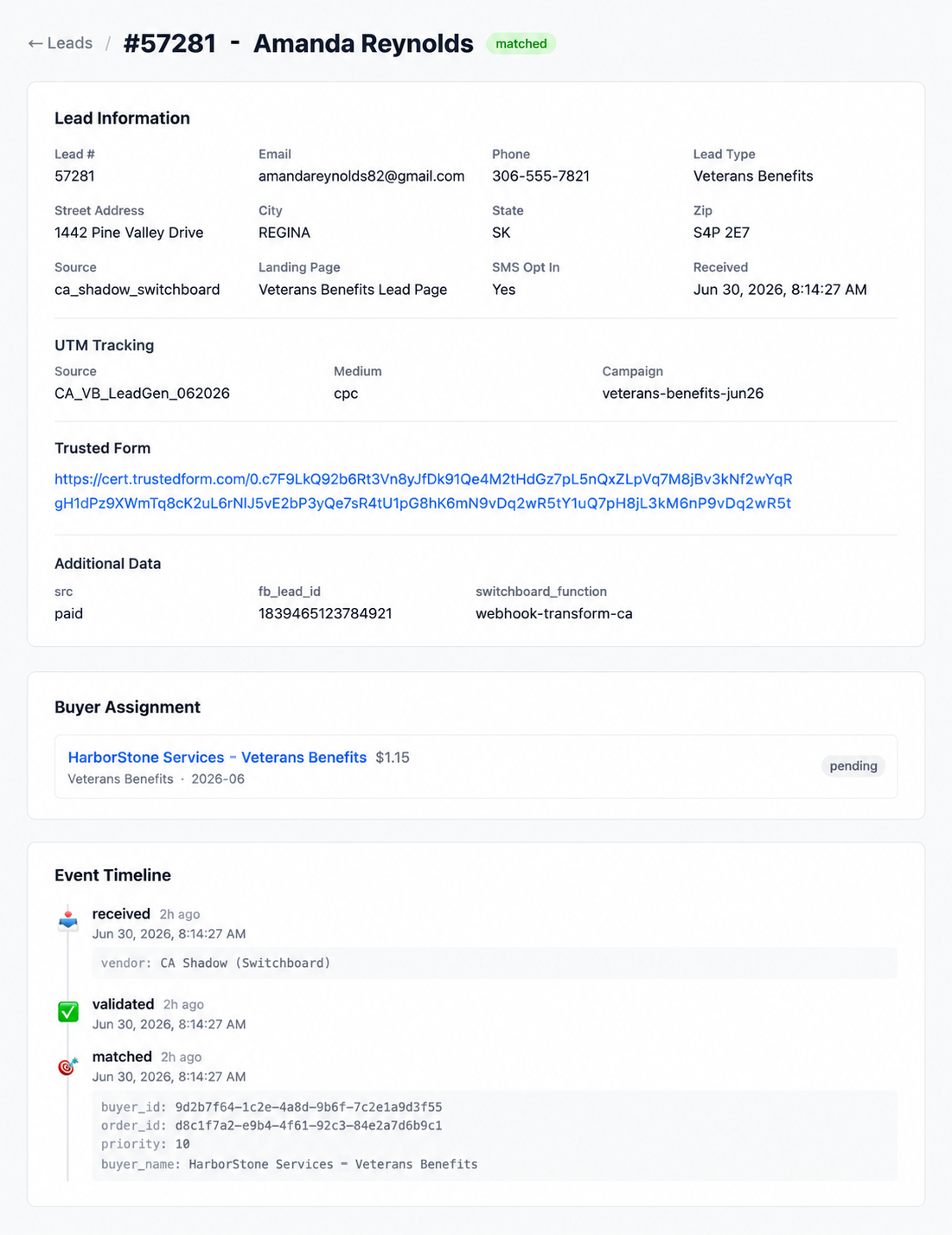Open HarborStone Services - Veterans Benefits buyer link
The width and height of the screenshot is (952, 1235).
coord(217,758)
